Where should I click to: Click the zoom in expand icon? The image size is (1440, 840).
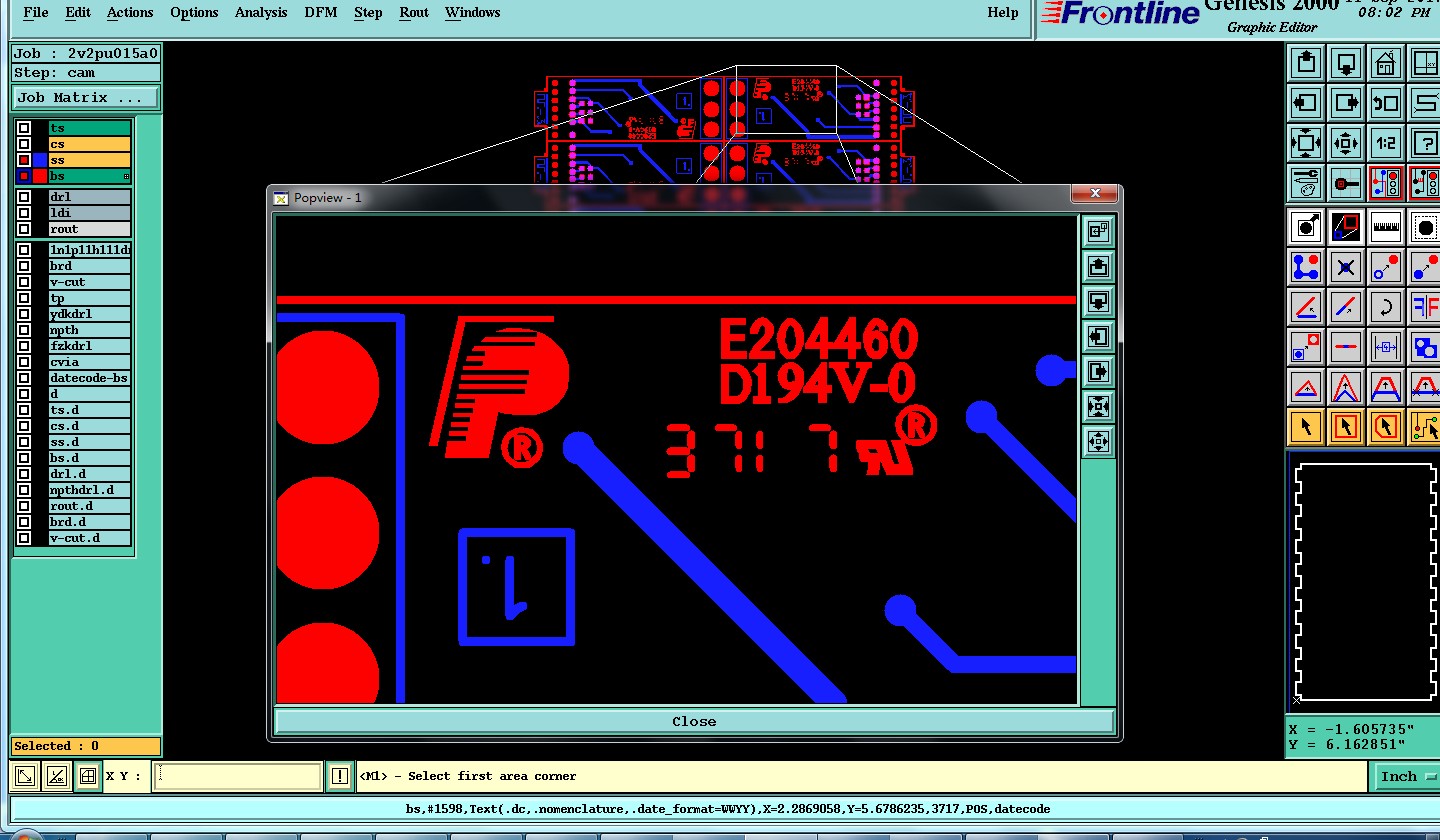click(x=1306, y=143)
